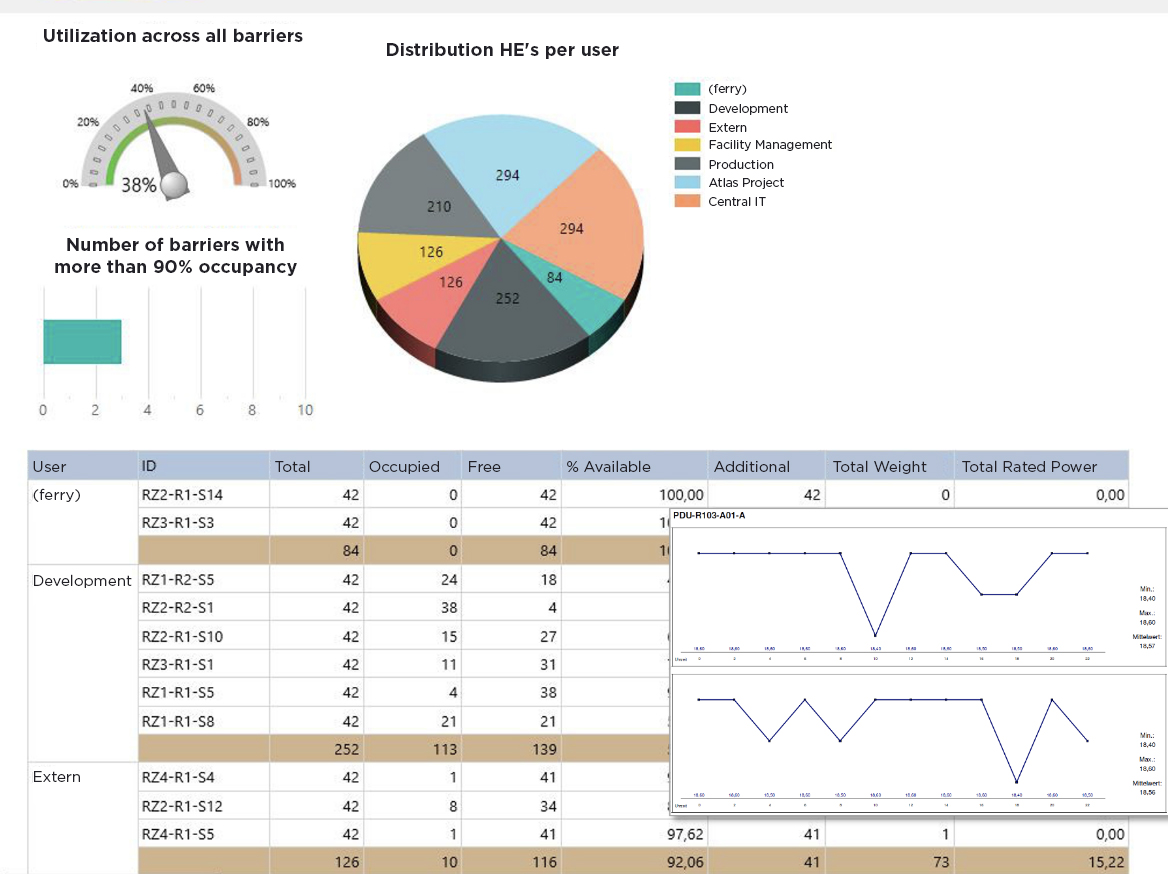1168x874 pixels.
Task: Click the PDU-R103-A01-A chart title
Action: click(709, 516)
